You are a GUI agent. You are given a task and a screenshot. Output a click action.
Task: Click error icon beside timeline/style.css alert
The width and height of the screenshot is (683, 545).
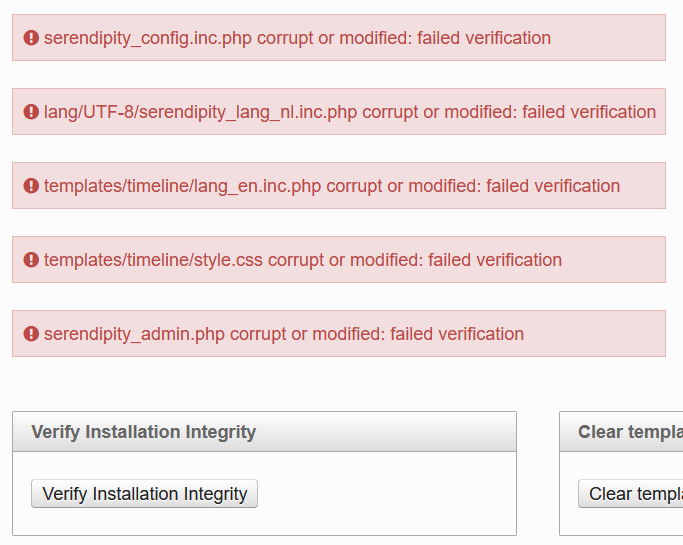coord(31,260)
